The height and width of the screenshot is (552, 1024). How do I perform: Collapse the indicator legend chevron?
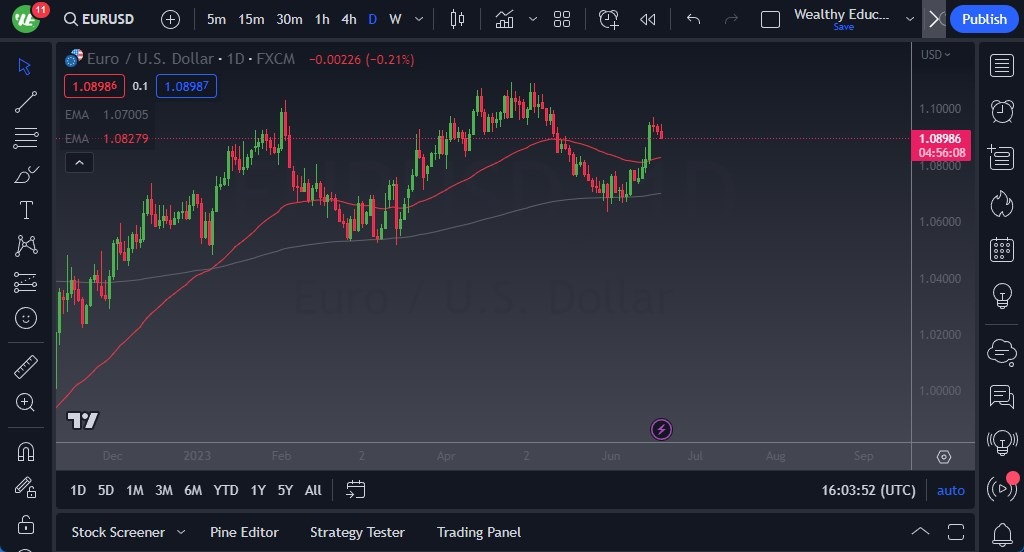79,162
